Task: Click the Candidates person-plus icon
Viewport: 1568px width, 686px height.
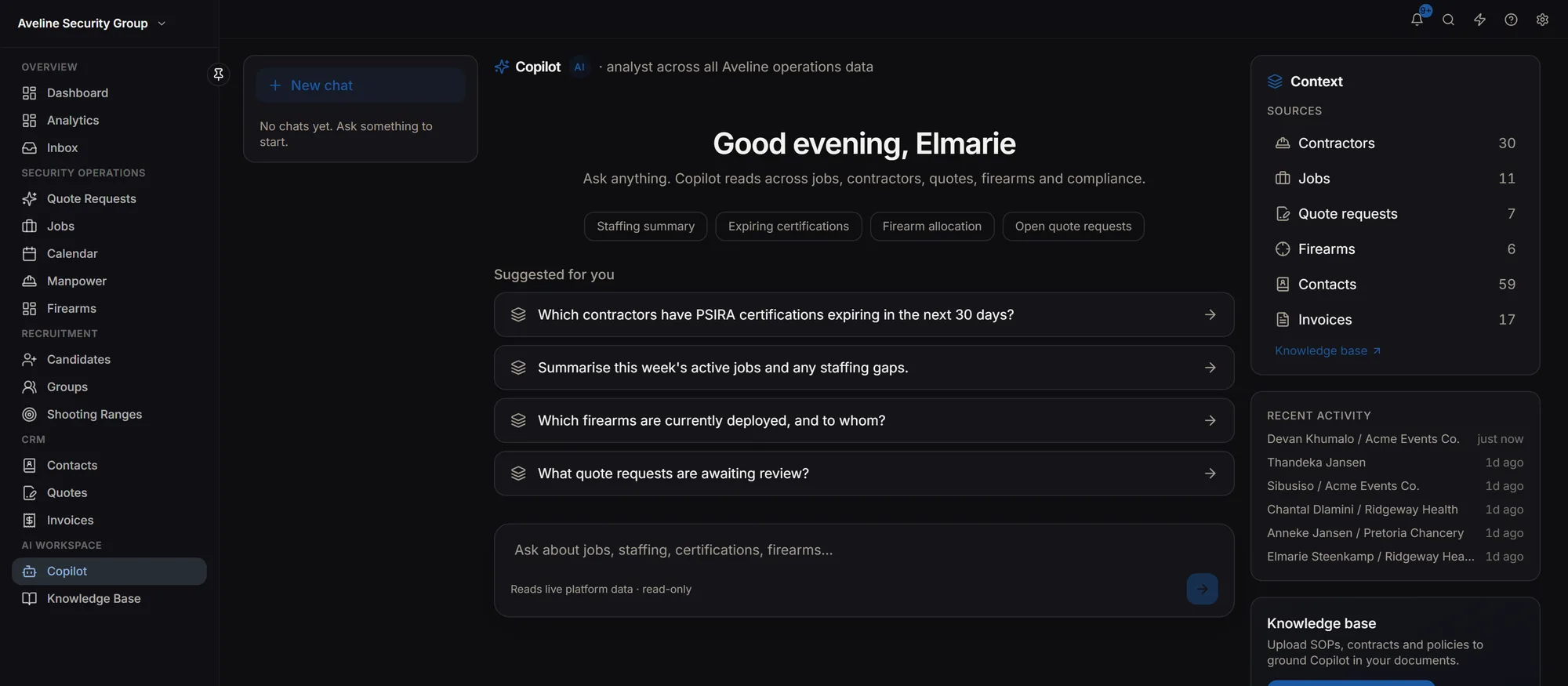Action: coord(30,359)
